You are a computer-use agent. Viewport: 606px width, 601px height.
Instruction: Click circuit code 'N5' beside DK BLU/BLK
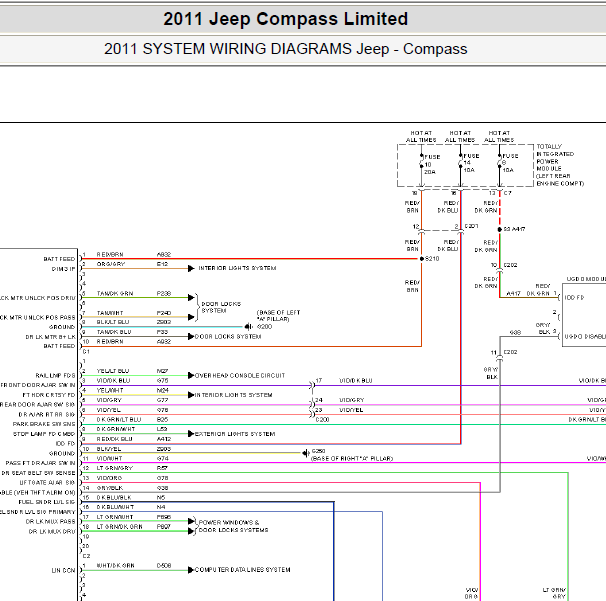pos(161,497)
